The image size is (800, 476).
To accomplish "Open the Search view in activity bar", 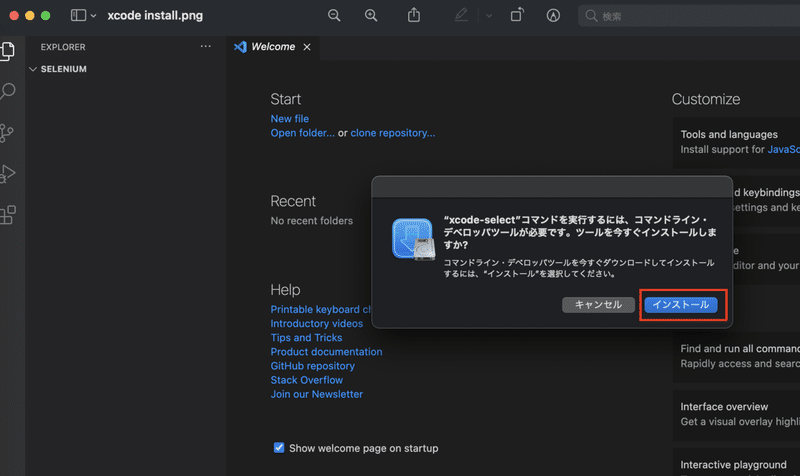I will [8, 91].
